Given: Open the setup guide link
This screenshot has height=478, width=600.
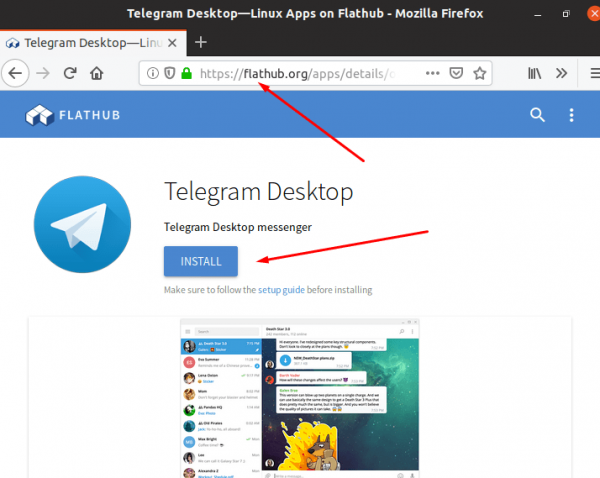Looking at the screenshot, I should point(281,290).
